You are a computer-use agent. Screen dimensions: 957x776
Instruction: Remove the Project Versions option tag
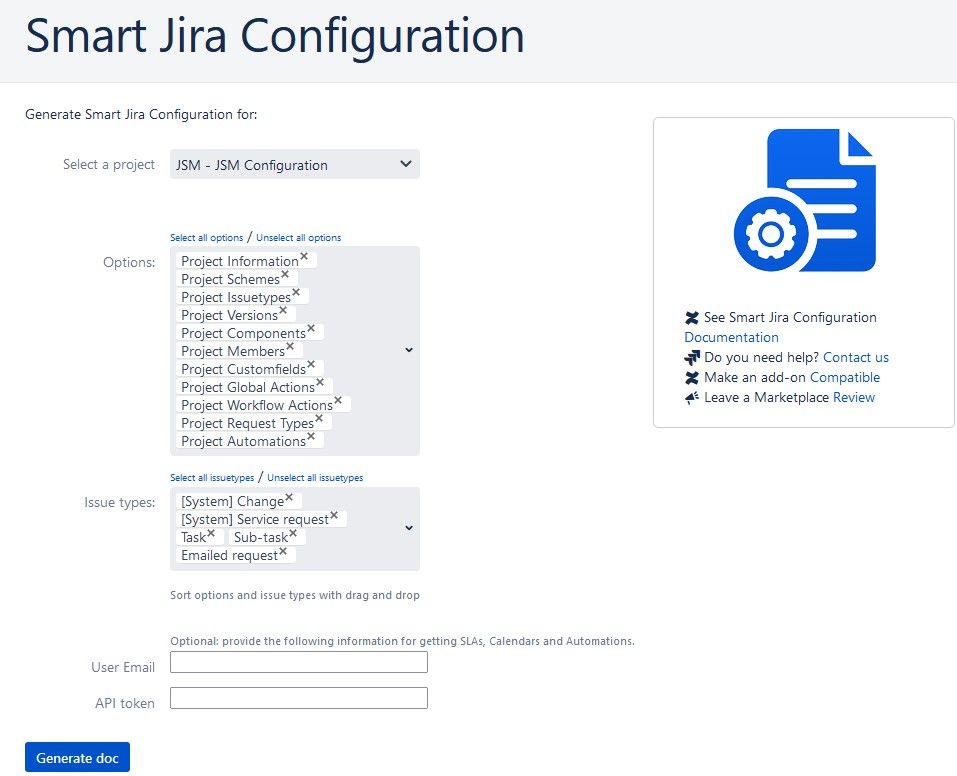283,310
